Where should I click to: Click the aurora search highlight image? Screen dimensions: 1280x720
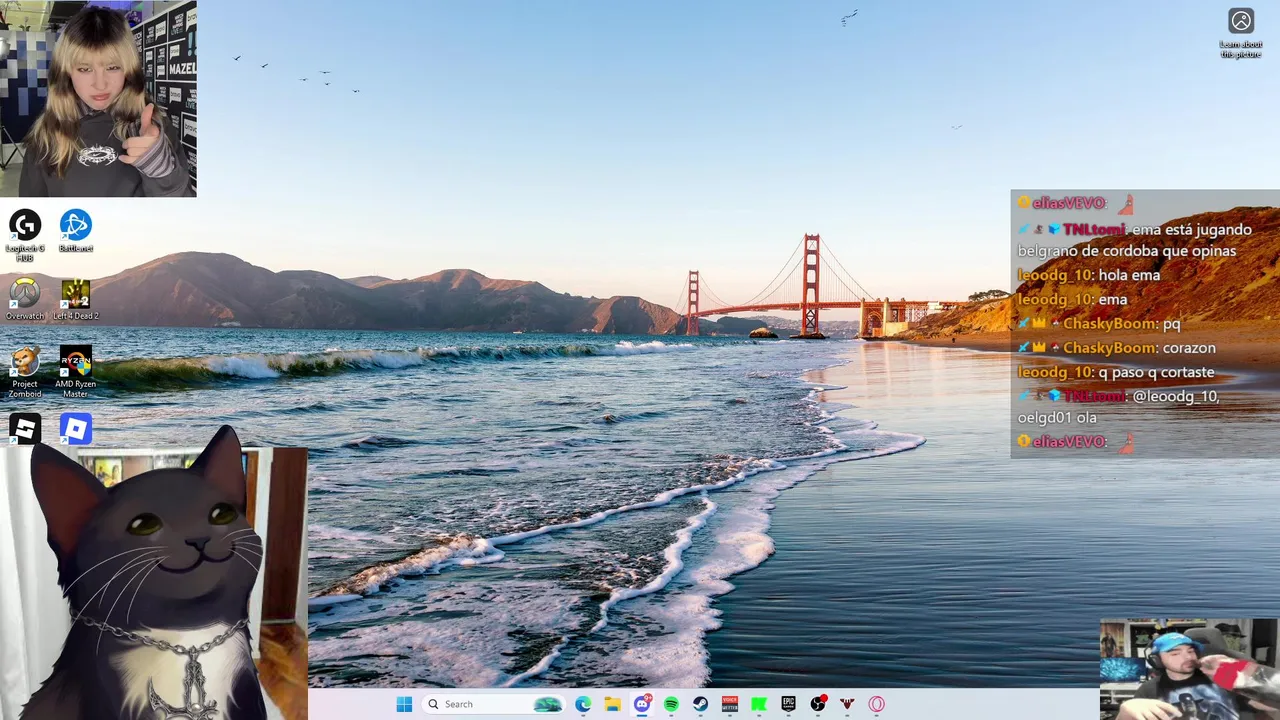[x=548, y=704]
